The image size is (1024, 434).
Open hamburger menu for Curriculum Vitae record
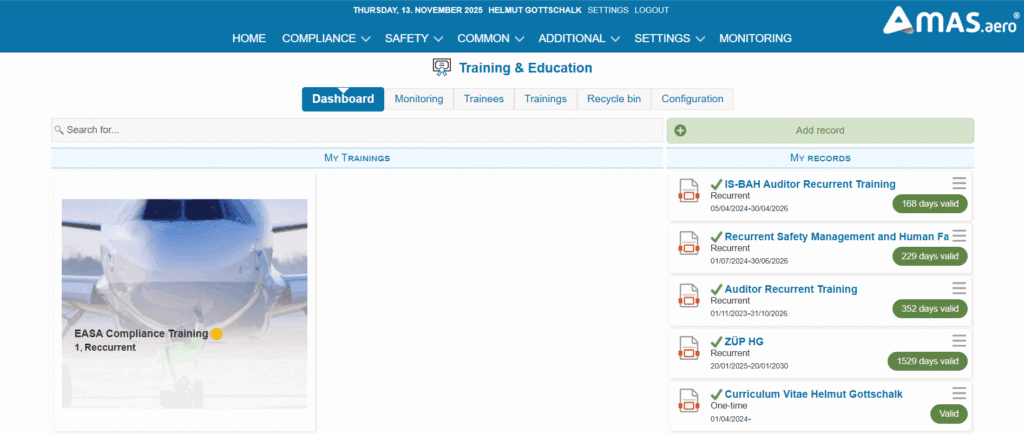coord(959,393)
